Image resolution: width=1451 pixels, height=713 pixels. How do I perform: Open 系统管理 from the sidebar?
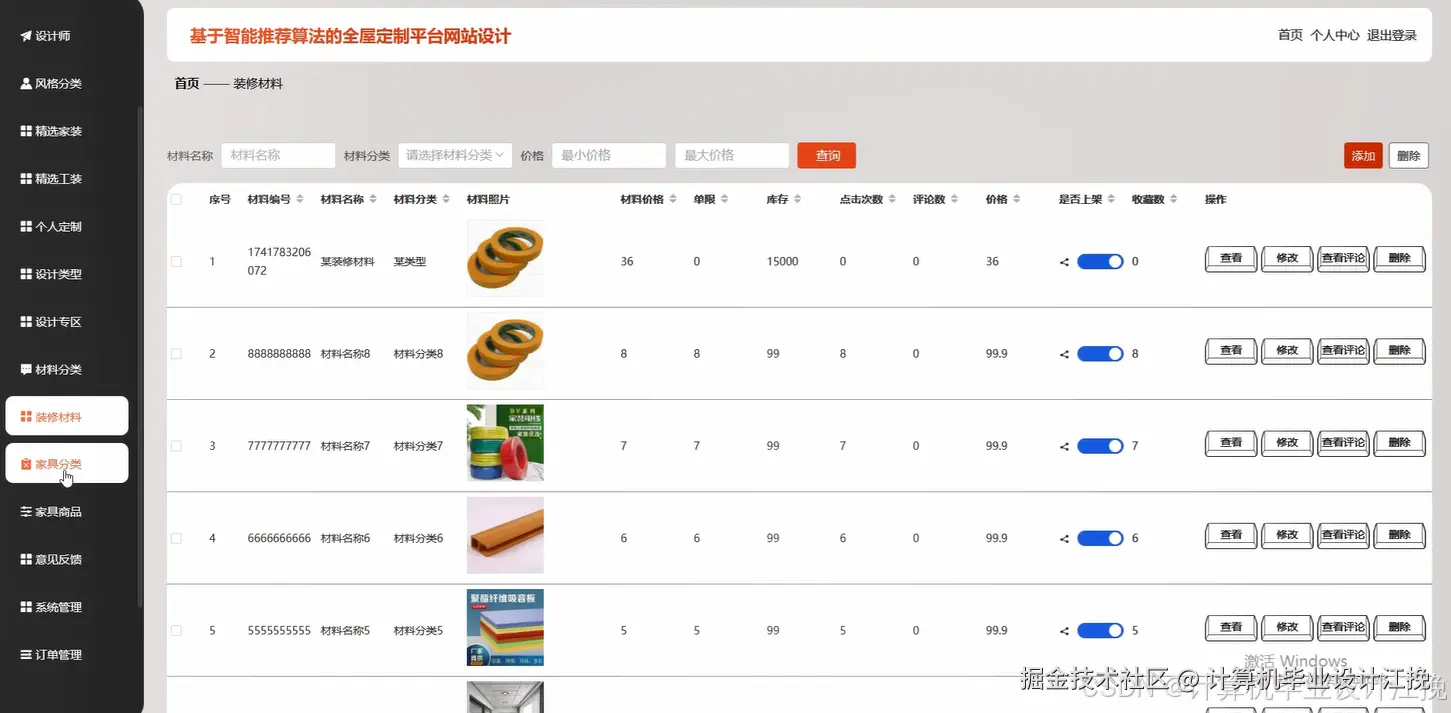55,606
